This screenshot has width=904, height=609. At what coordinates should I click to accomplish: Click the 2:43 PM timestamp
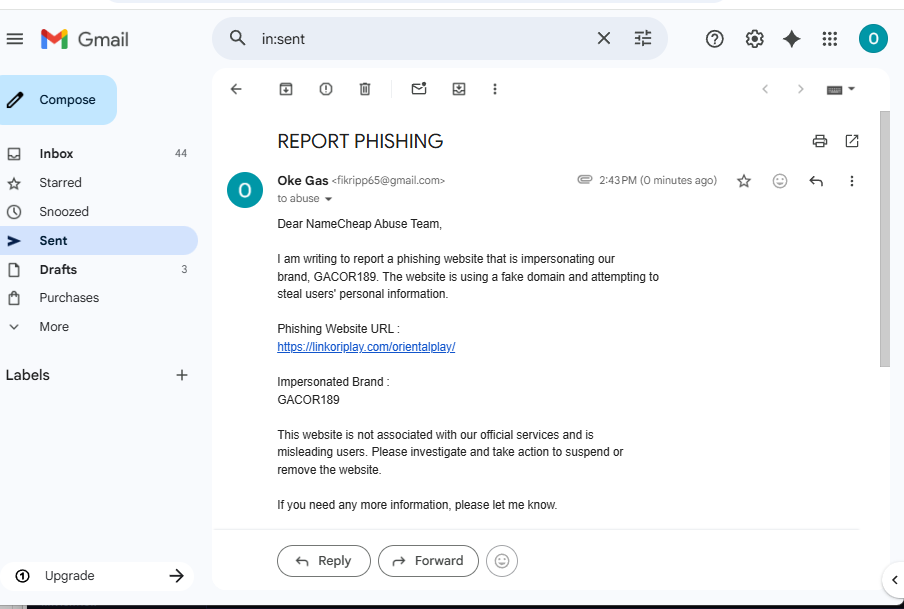658,181
